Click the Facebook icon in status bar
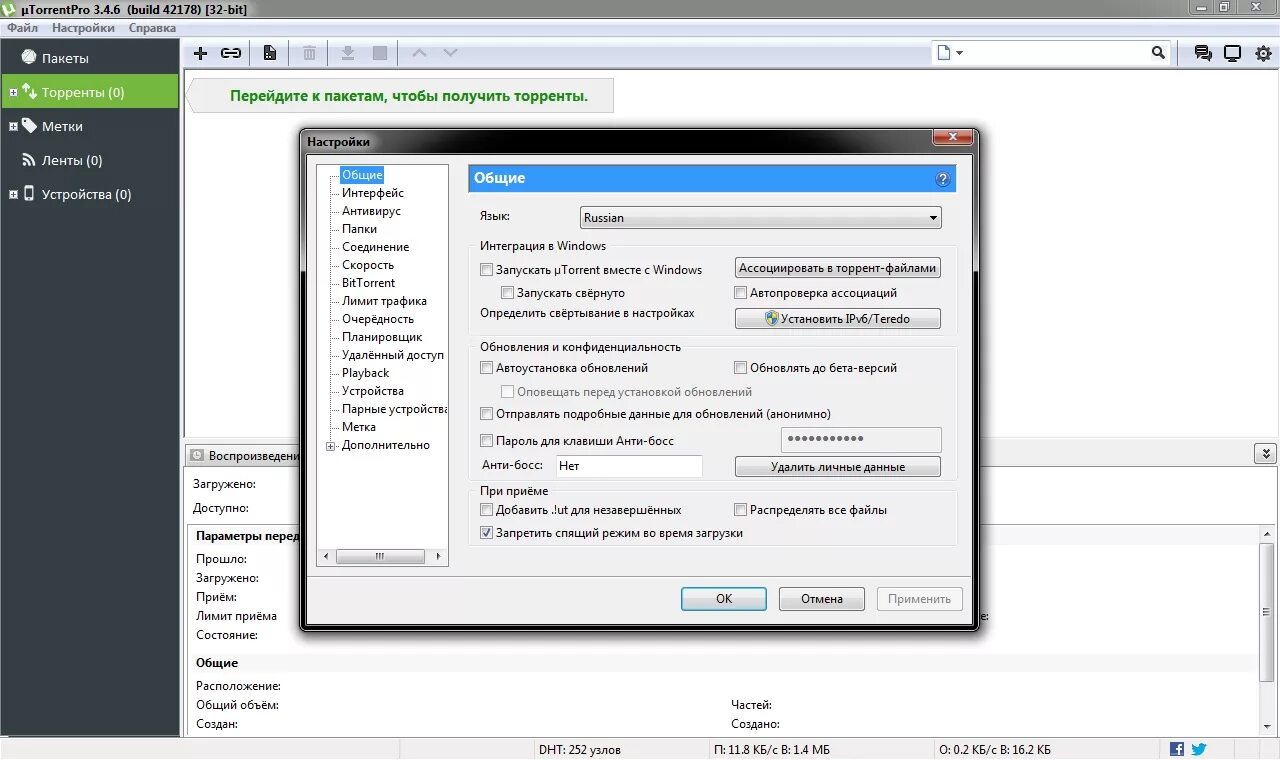Image resolution: width=1280 pixels, height=760 pixels. point(1177,749)
